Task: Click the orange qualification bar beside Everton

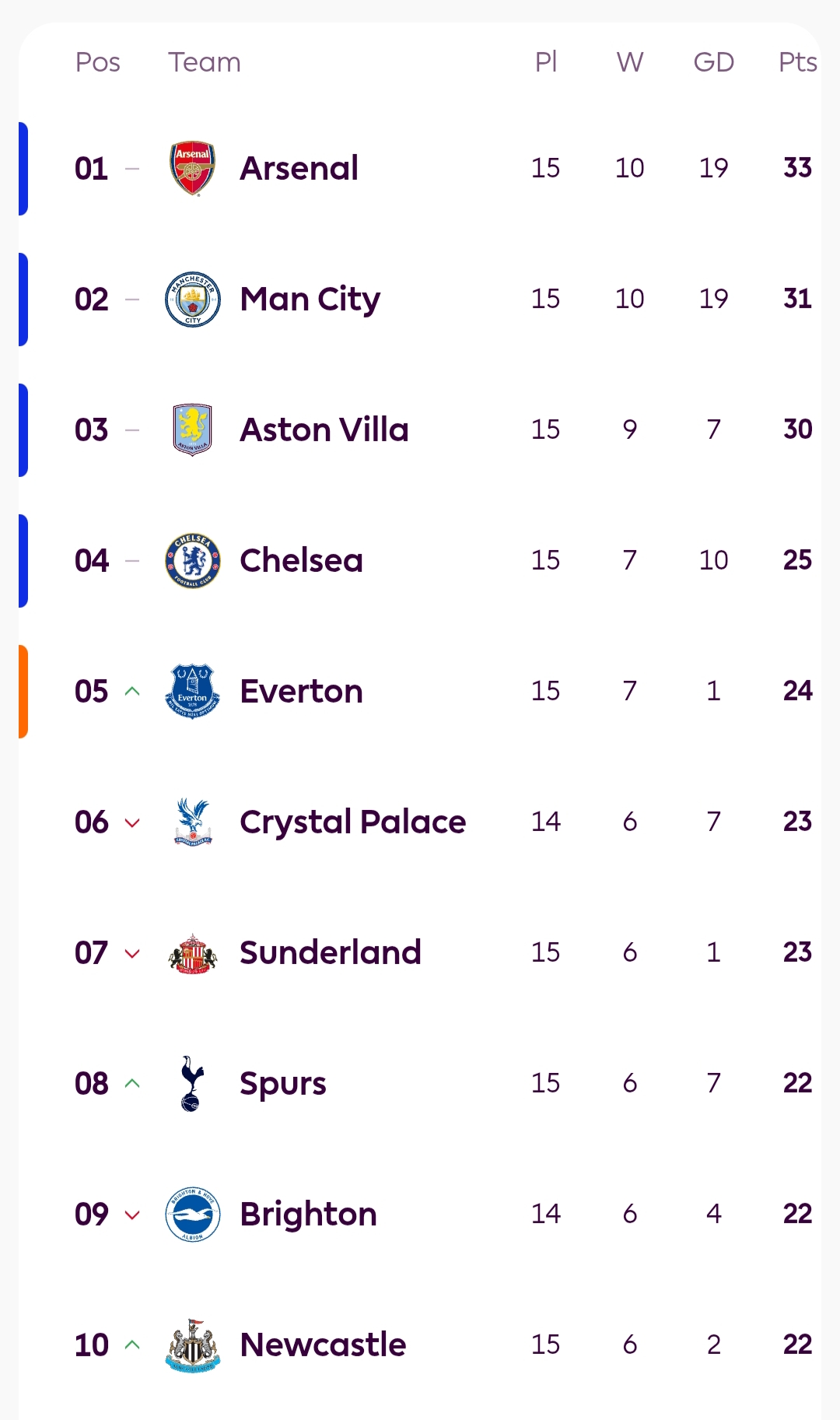Action: coord(23,691)
